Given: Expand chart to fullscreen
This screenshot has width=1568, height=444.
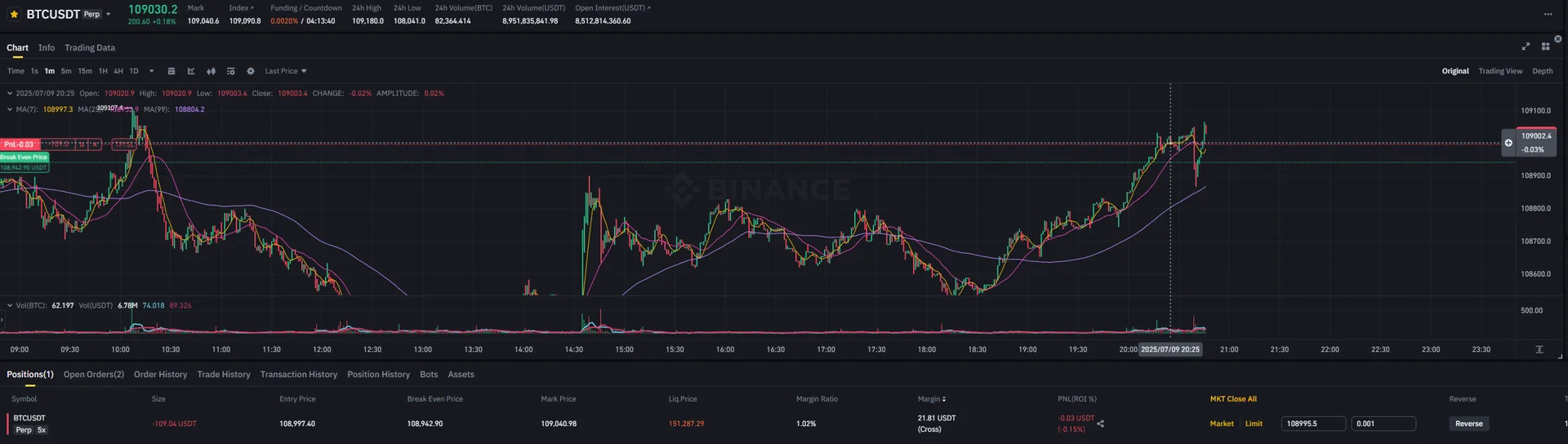Looking at the screenshot, I should point(1526,47).
